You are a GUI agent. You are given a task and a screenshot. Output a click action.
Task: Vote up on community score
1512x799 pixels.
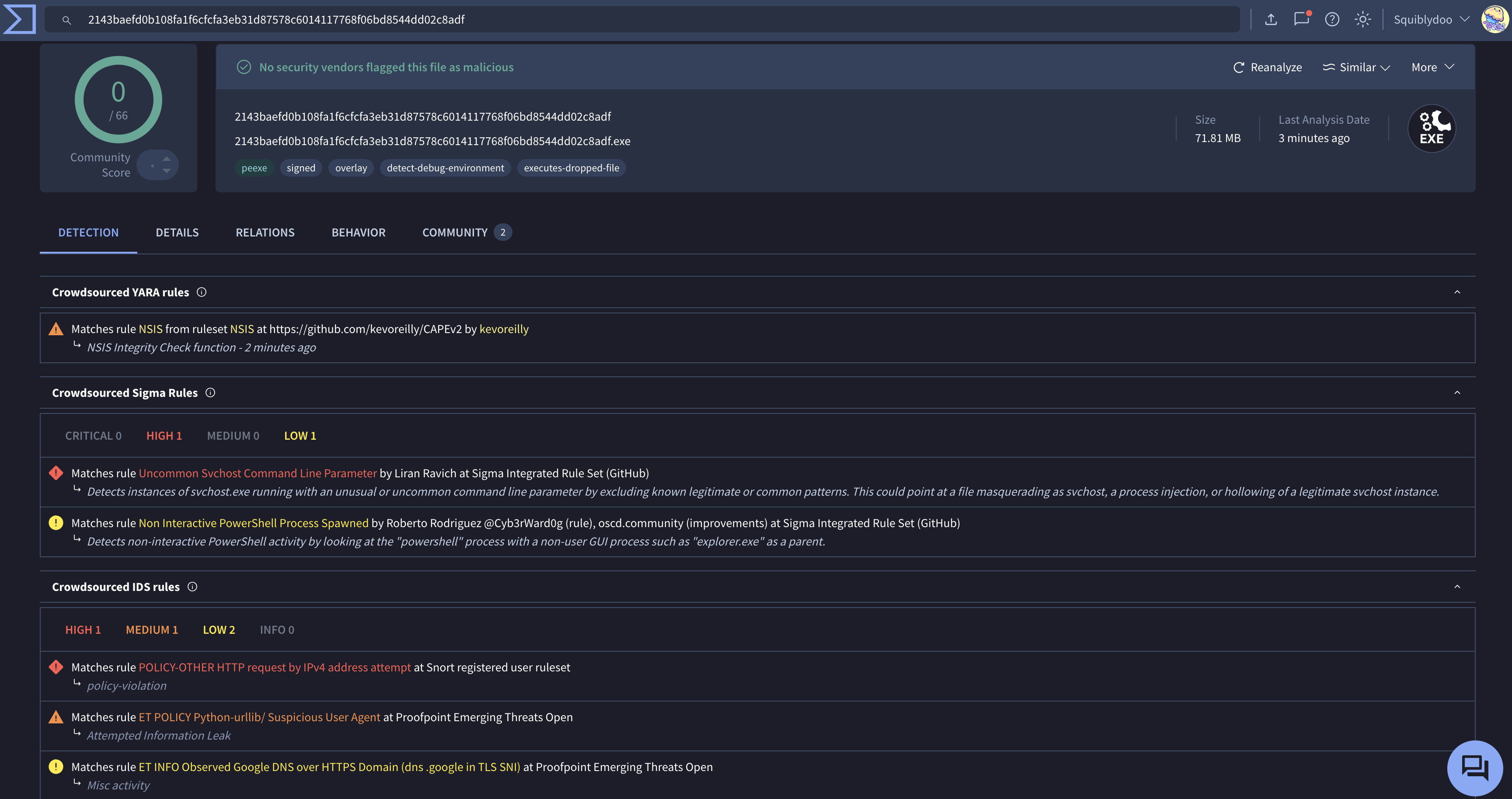[x=167, y=159]
